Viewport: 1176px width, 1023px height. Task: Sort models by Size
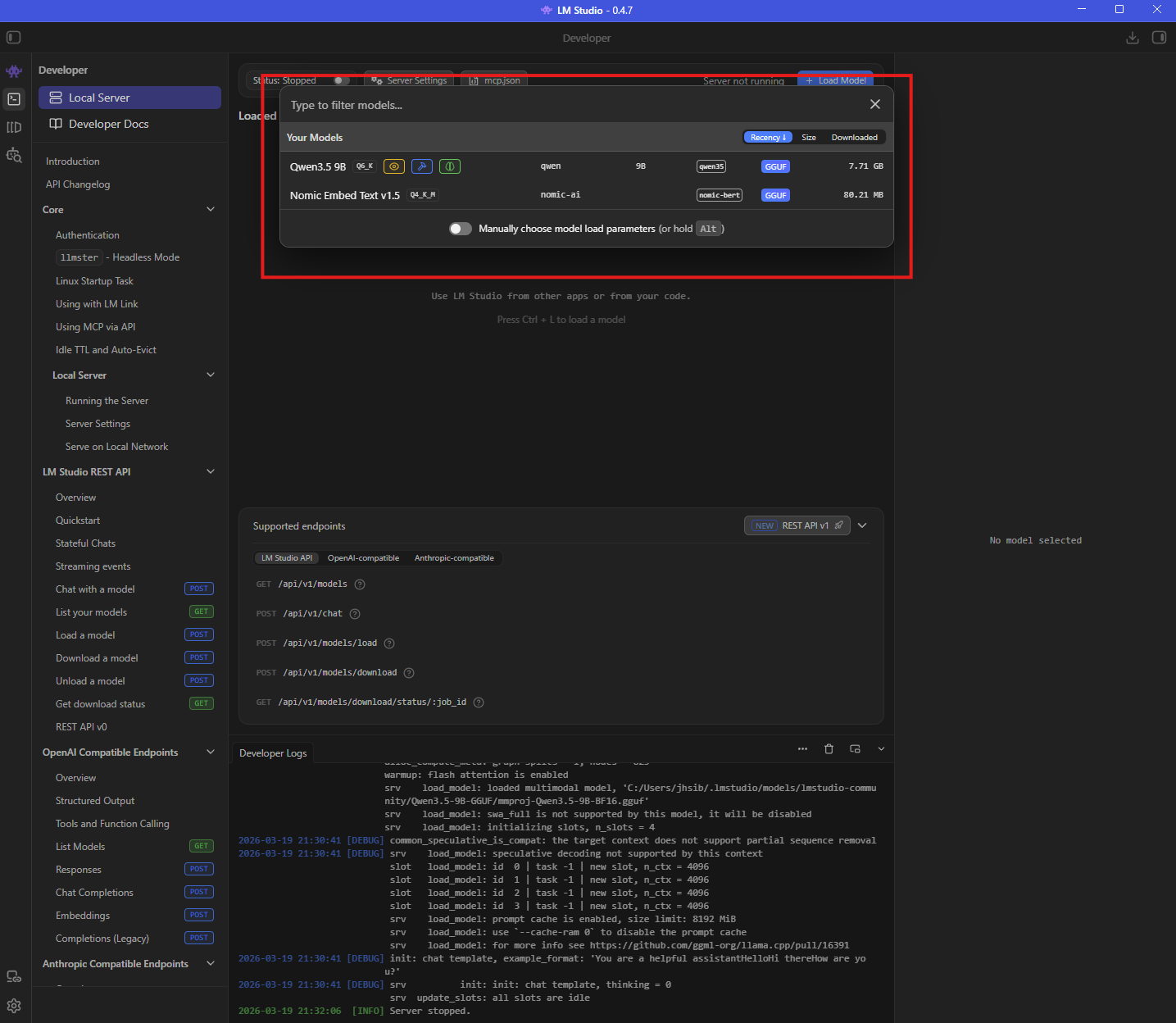(x=809, y=137)
